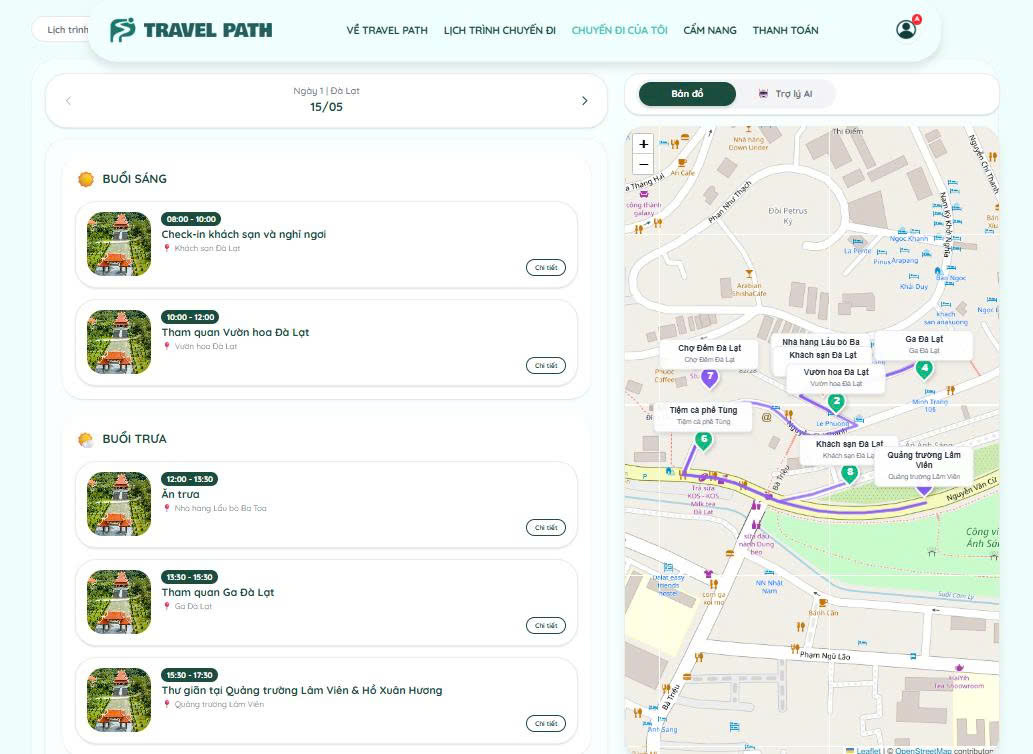Click Chi tiết for Tham quan Ga Đà Lạt

point(545,626)
